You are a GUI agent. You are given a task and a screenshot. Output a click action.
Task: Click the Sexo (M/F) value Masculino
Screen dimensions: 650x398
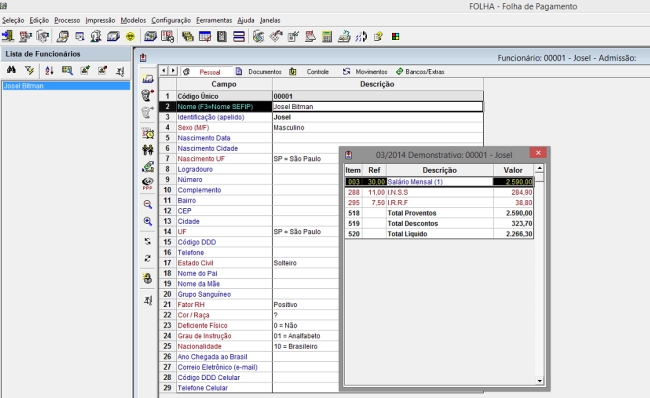click(x=289, y=128)
